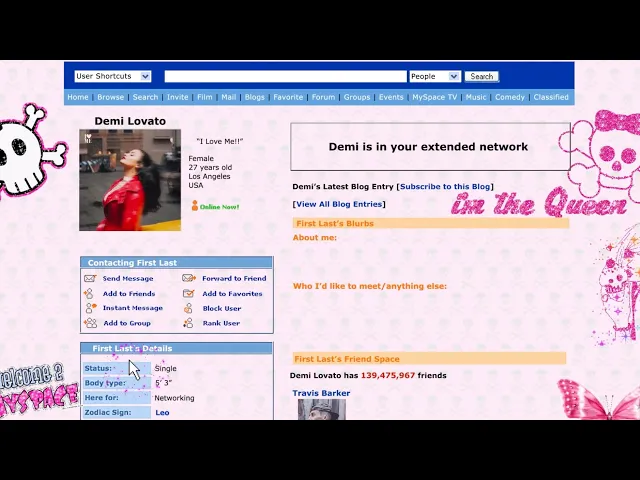Image resolution: width=640 pixels, height=480 pixels.
Task: Go to Home in navigation bar
Action: point(78,97)
